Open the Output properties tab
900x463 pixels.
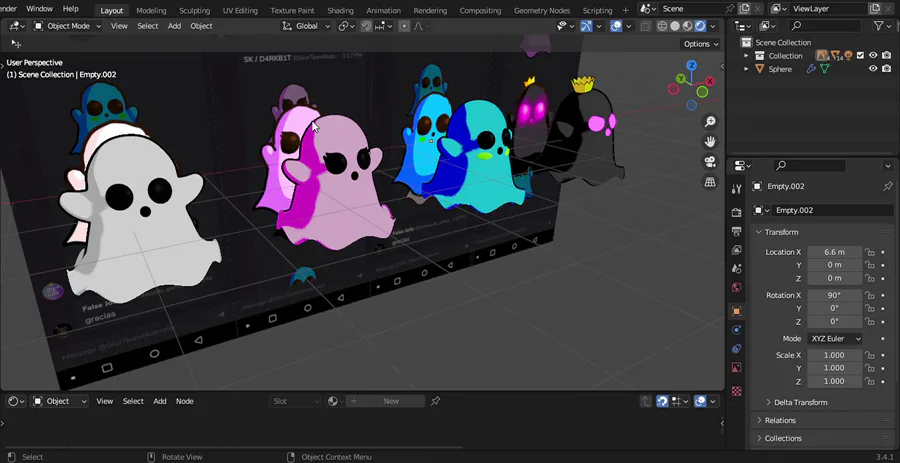click(x=736, y=231)
